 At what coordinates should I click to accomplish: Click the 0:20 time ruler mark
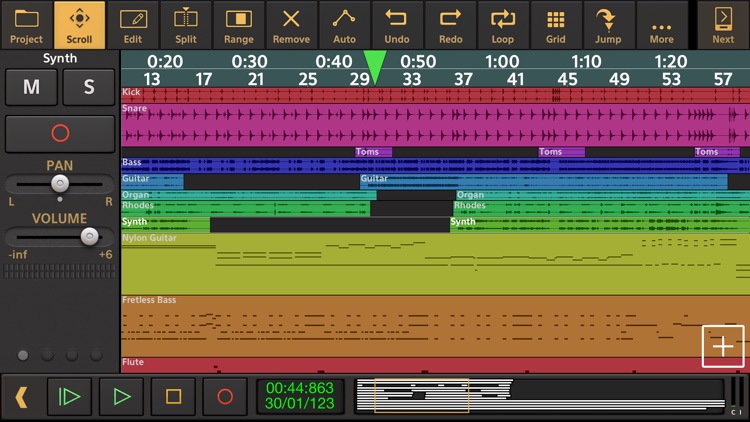165,61
